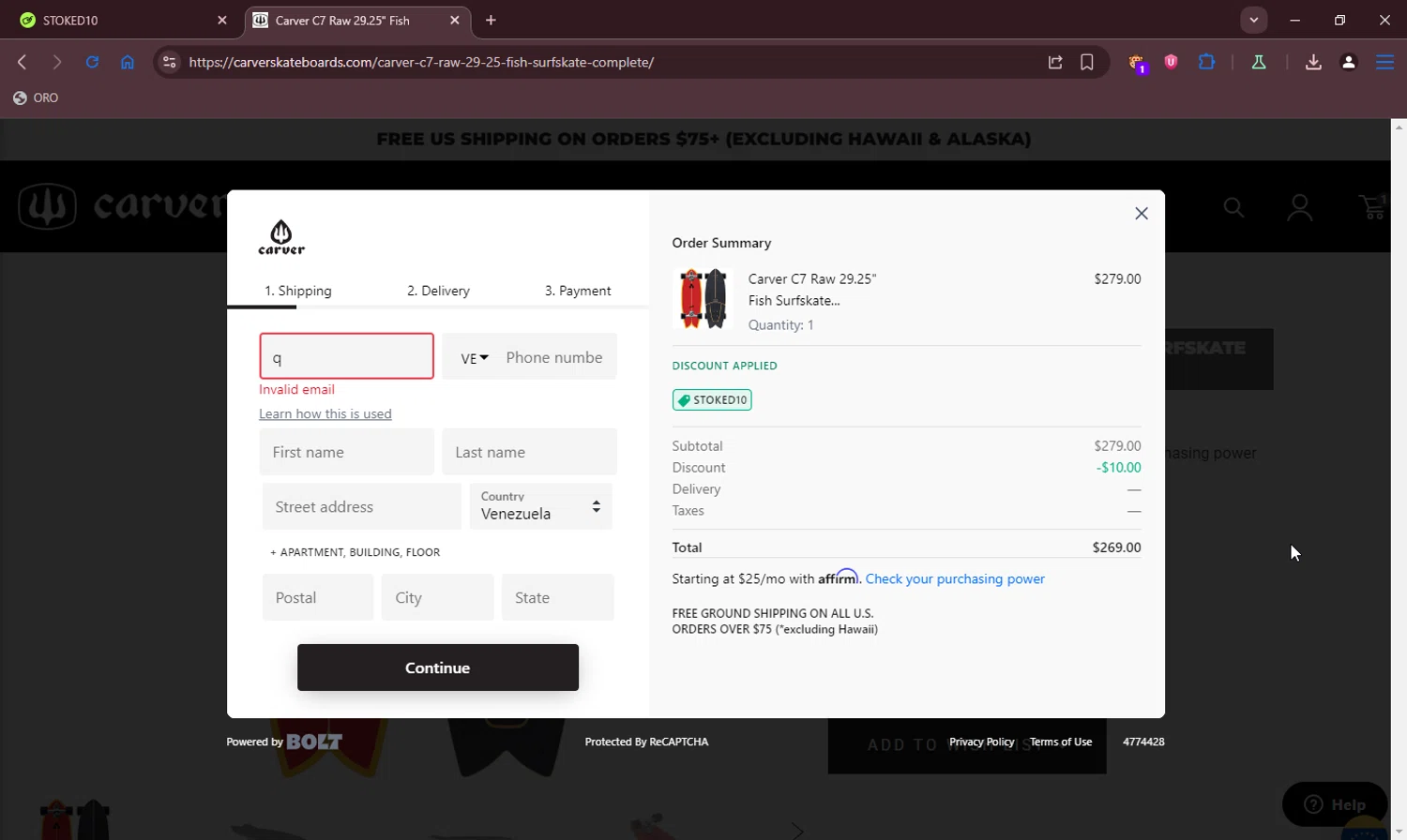Open the labs flask icon
The image size is (1407, 840).
click(1259, 62)
